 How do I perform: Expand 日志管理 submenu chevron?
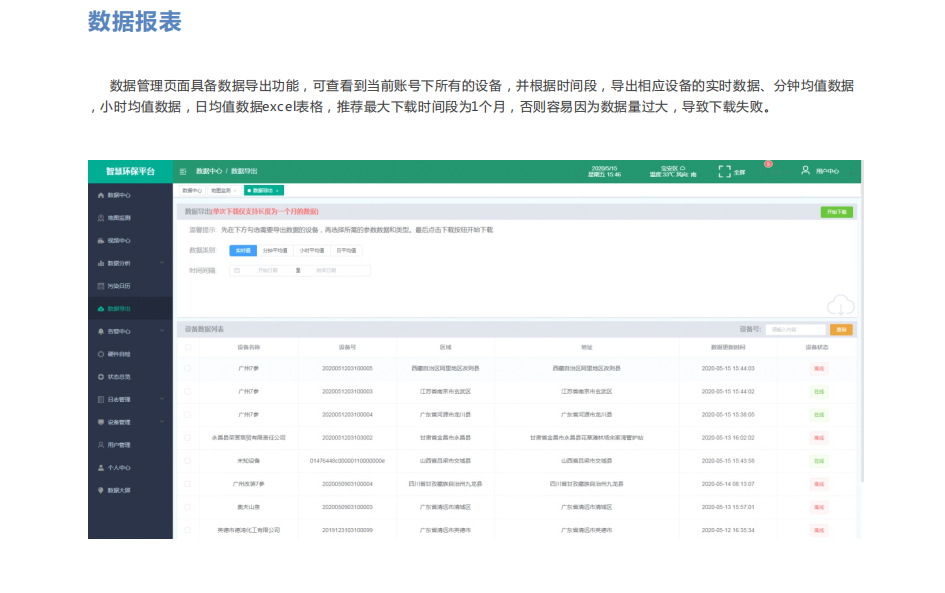pyautogui.click(x=162, y=399)
